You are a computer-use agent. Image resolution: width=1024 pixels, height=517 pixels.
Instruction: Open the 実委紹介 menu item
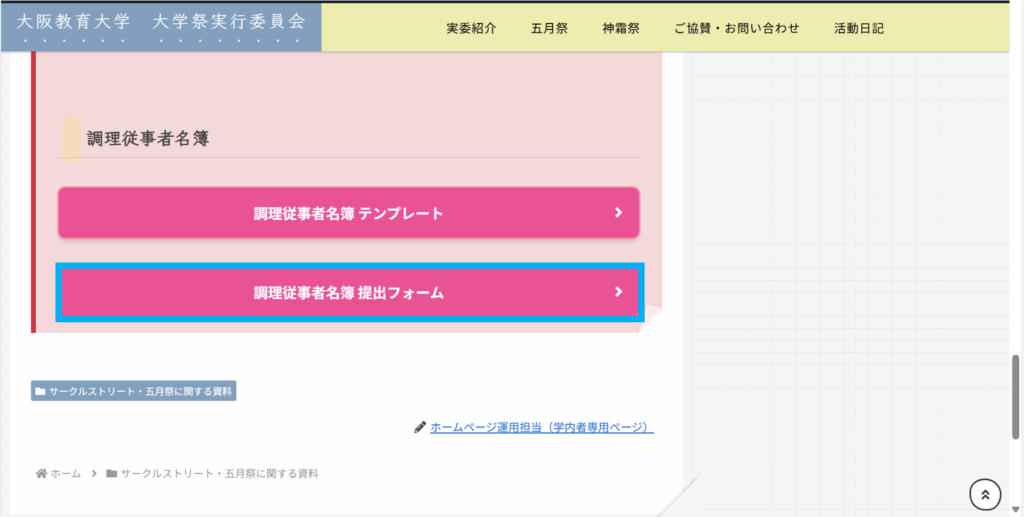point(472,29)
